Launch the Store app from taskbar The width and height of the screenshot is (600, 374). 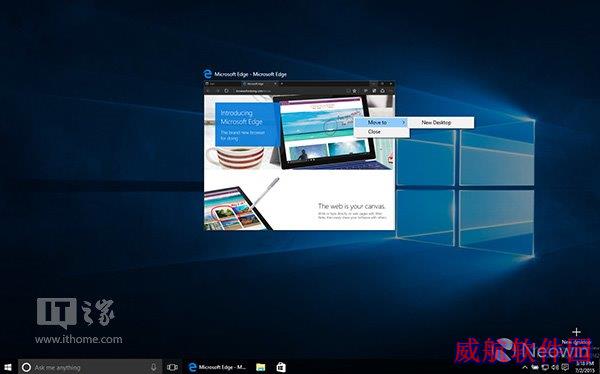(281, 367)
